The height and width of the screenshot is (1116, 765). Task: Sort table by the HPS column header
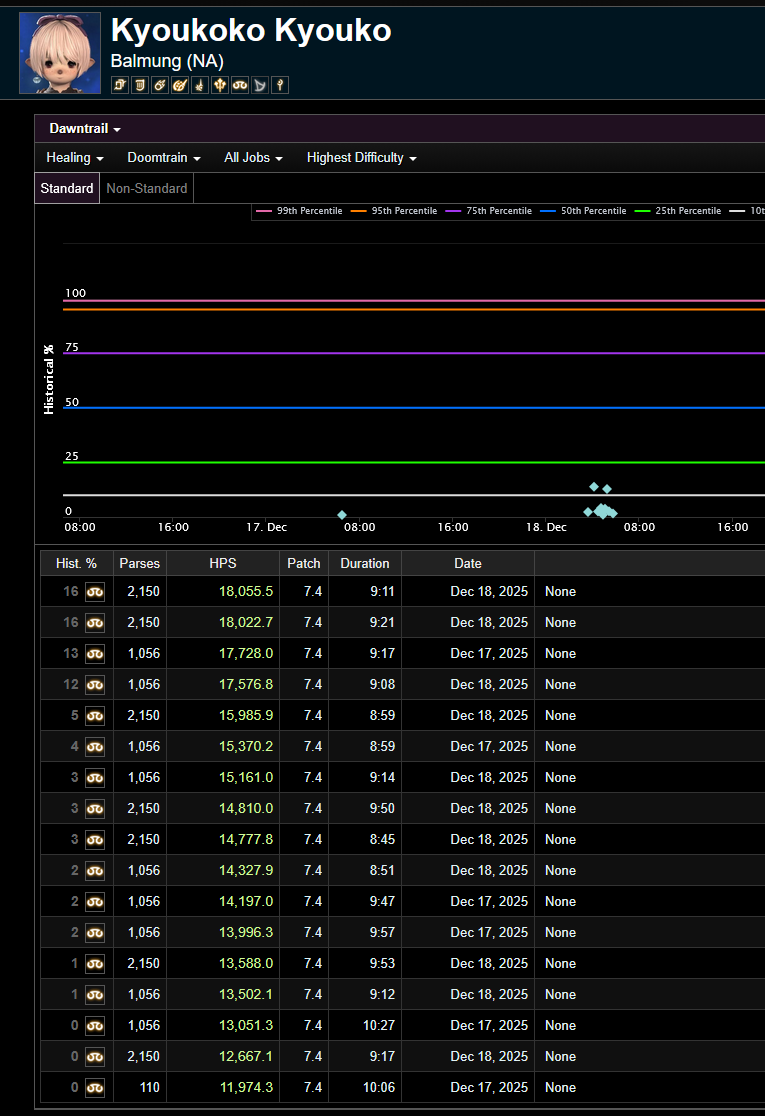pyautogui.click(x=223, y=563)
